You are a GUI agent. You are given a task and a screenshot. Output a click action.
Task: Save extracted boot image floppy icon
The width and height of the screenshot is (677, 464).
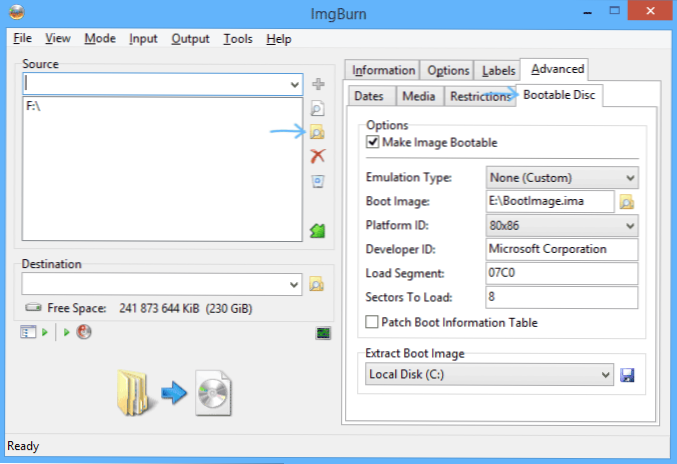627,375
